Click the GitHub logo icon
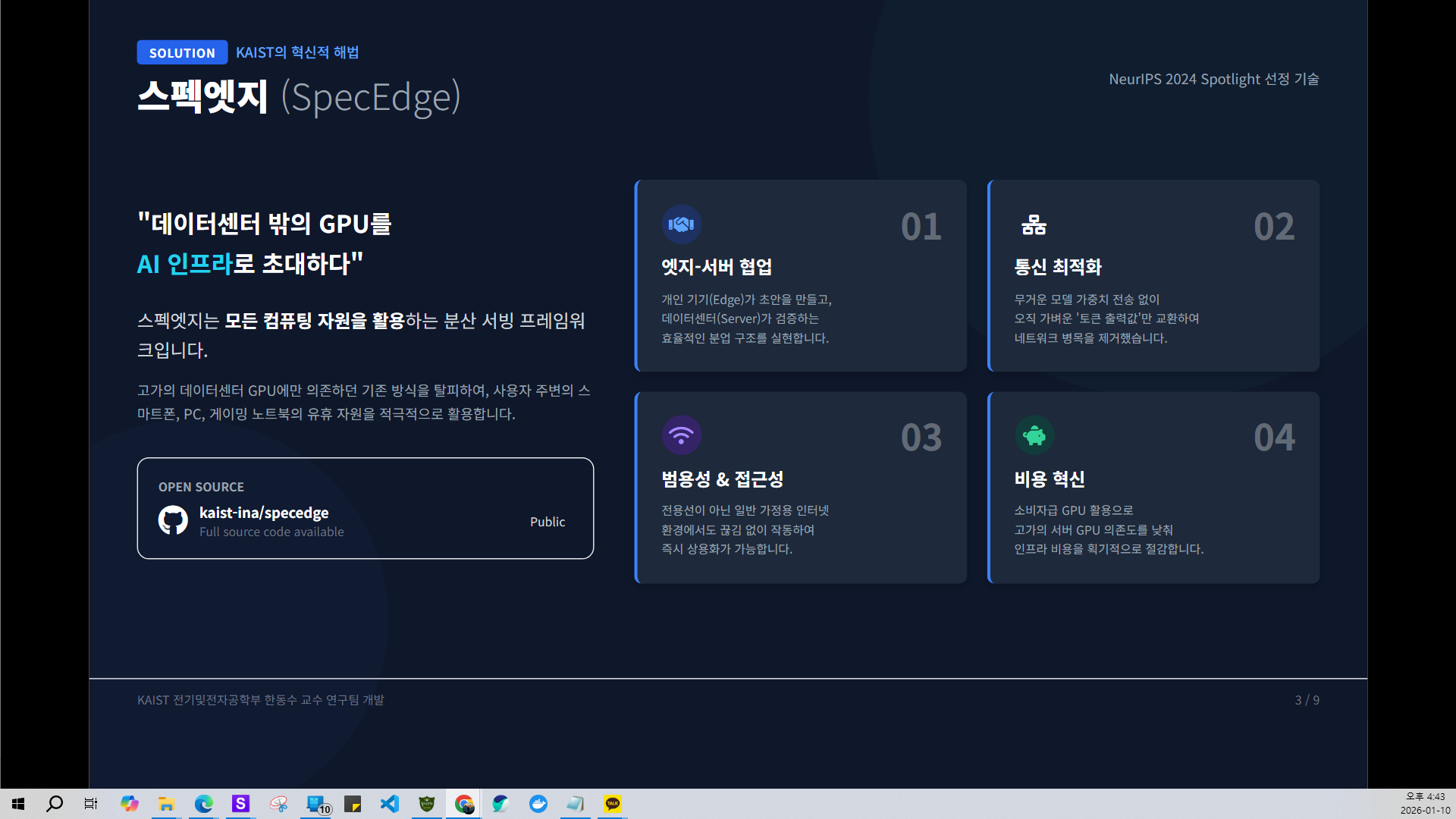 click(x=173, y=520)
